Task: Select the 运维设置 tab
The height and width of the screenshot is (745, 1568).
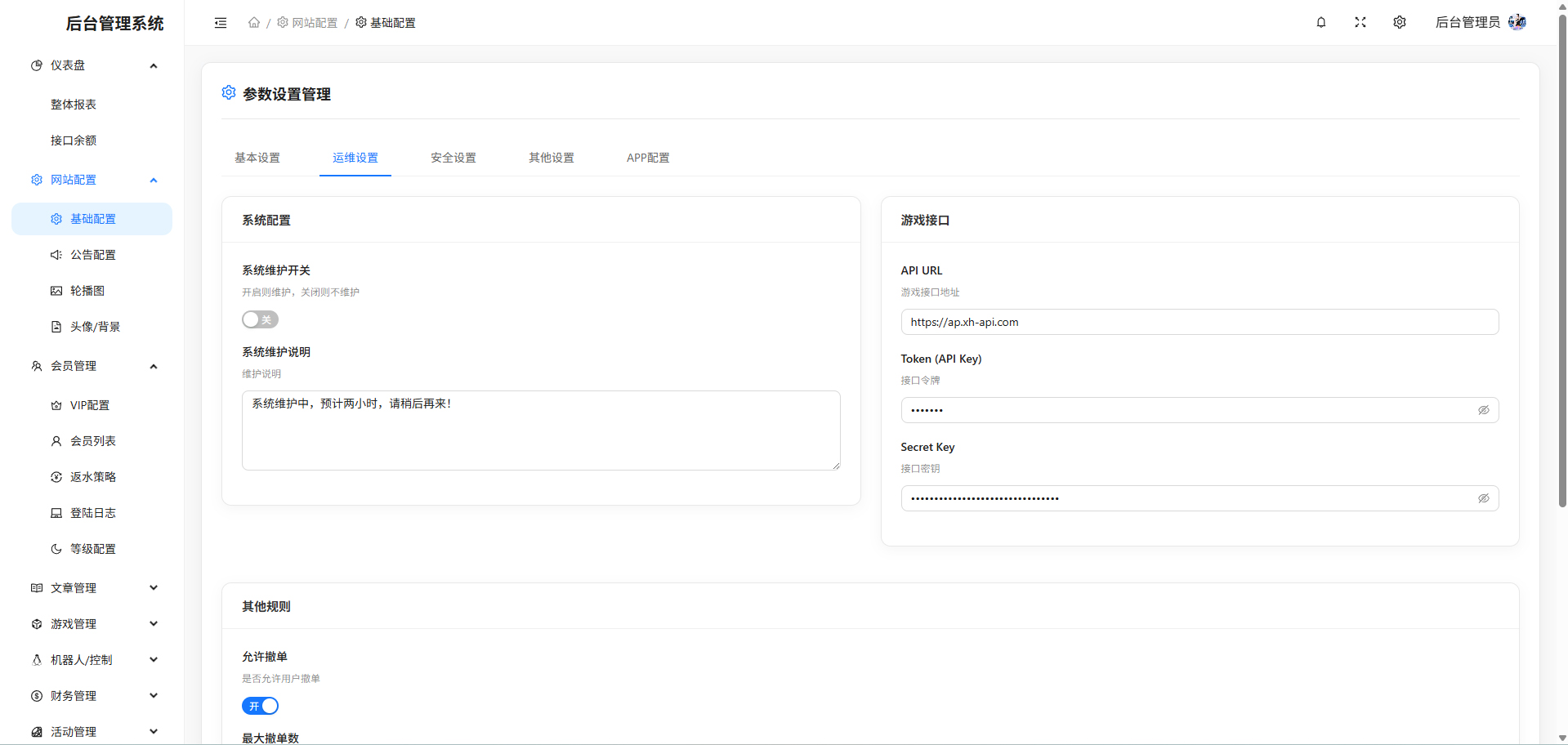Action: point(355,158)
